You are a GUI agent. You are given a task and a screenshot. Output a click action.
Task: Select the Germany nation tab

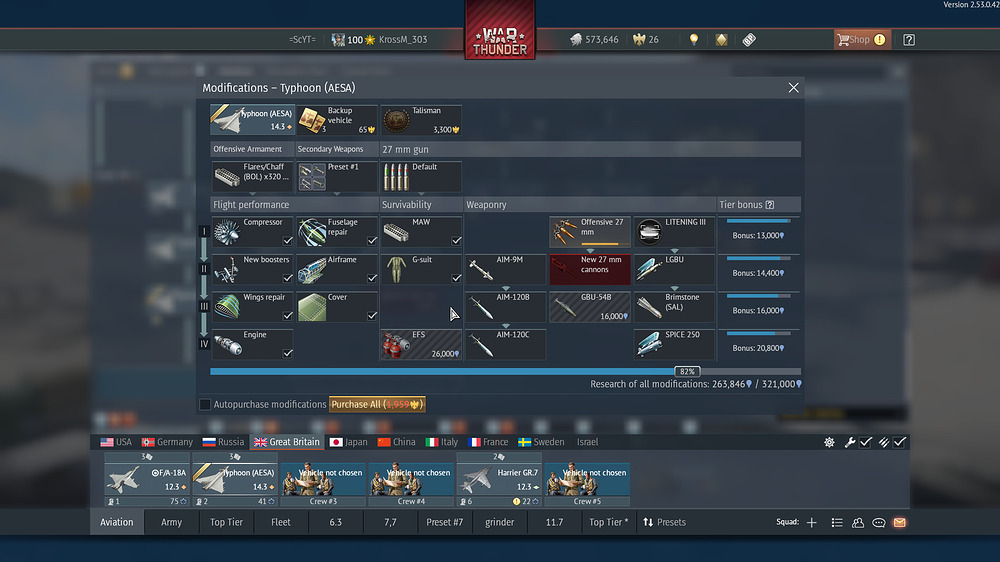(167, 442)
